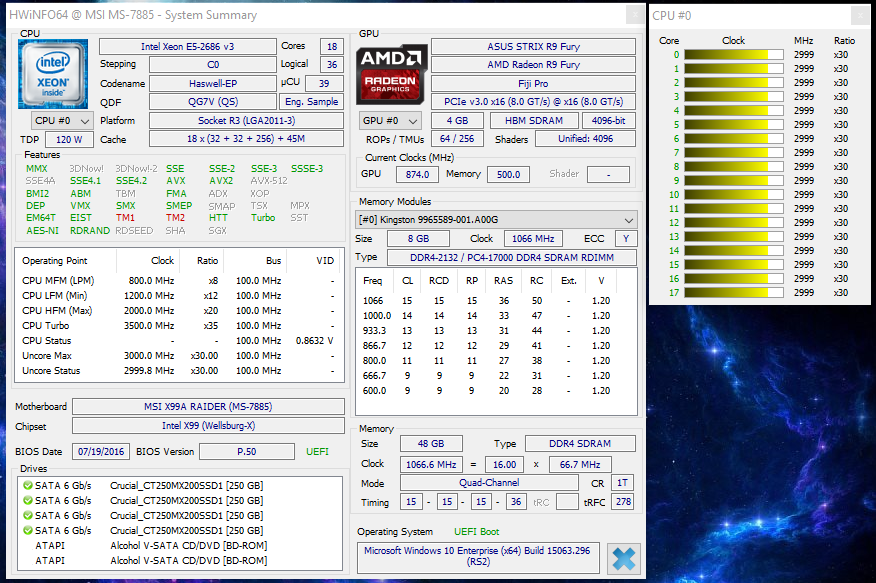Click third Crucial SSD green status icon
The width and height of the screenshot is (876, 583).
[x=27, y=515]
